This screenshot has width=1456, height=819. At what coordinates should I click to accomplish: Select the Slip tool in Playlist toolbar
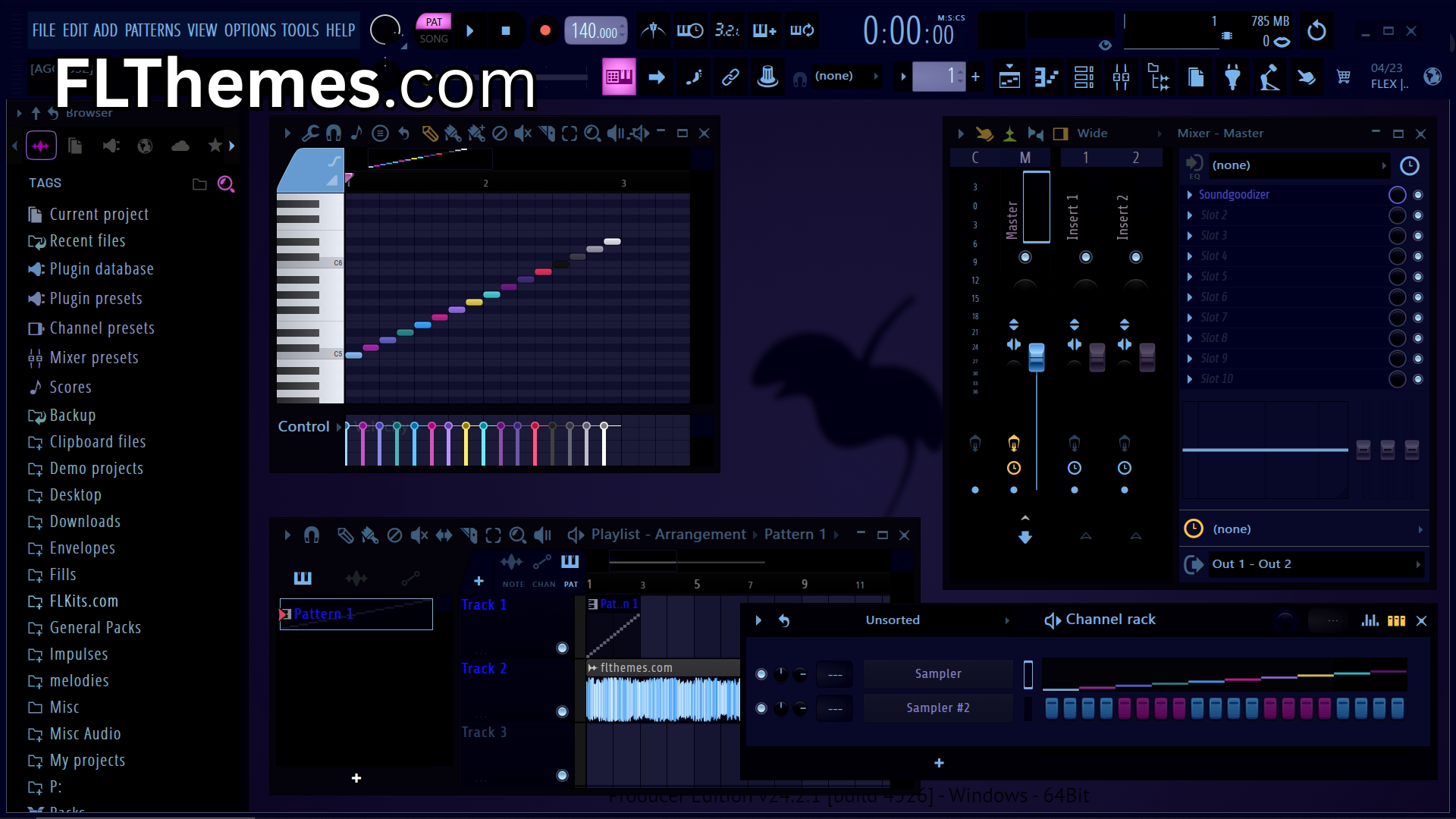(444, 535)
